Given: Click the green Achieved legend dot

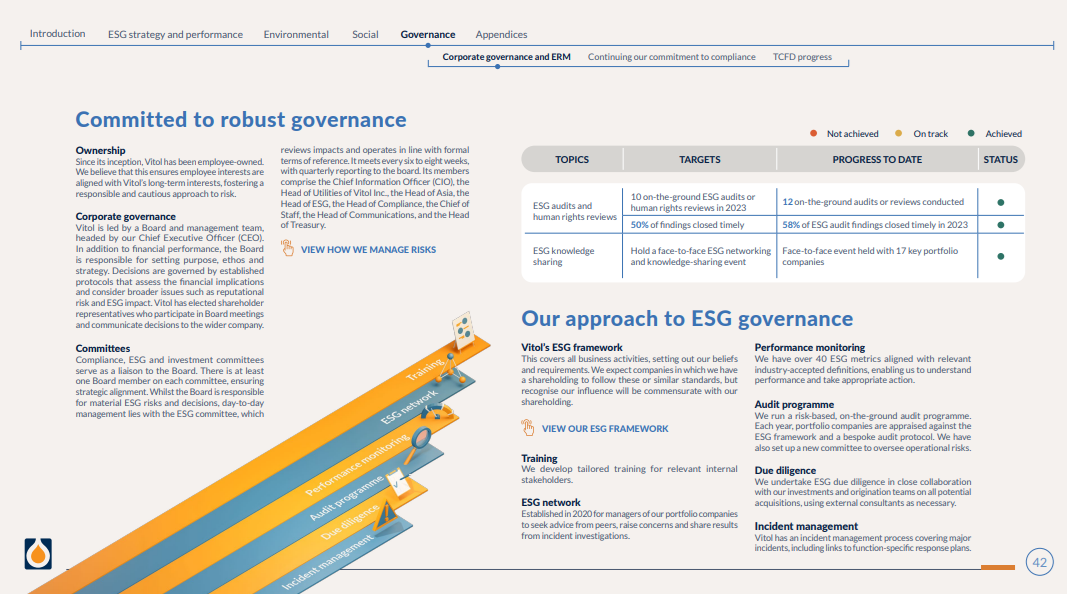Looking at the screenshot, I should [x=971, y=133].
